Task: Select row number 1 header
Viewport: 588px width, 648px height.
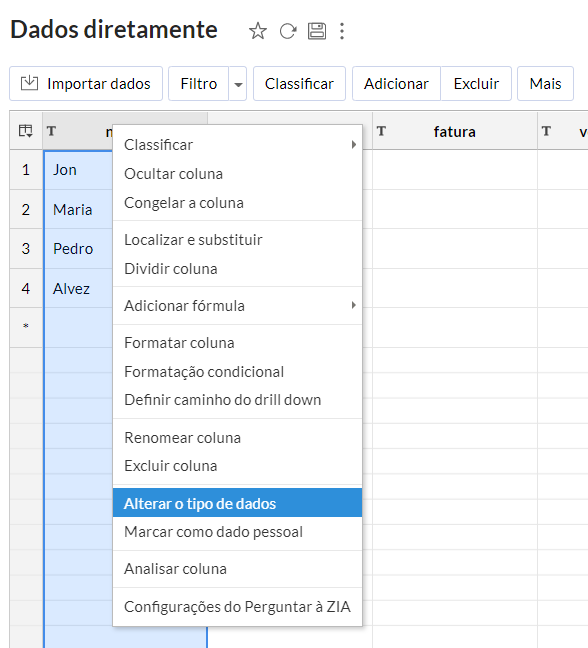Action: click(26, 170)
